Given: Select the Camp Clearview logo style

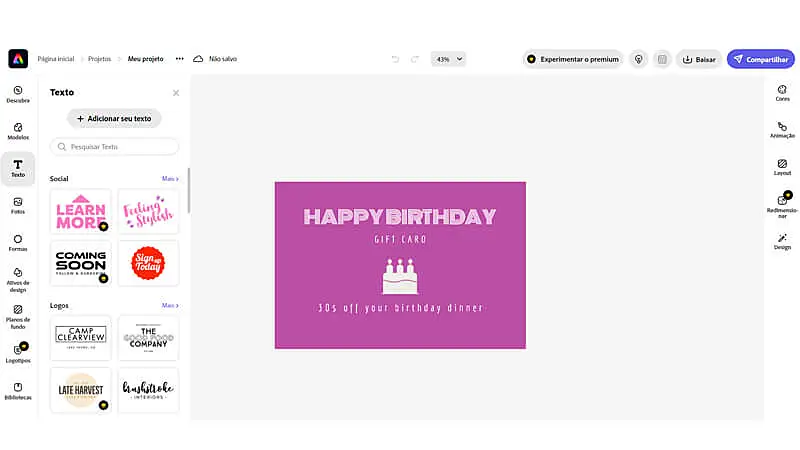Looking at the screenshot, I should 81,338.
